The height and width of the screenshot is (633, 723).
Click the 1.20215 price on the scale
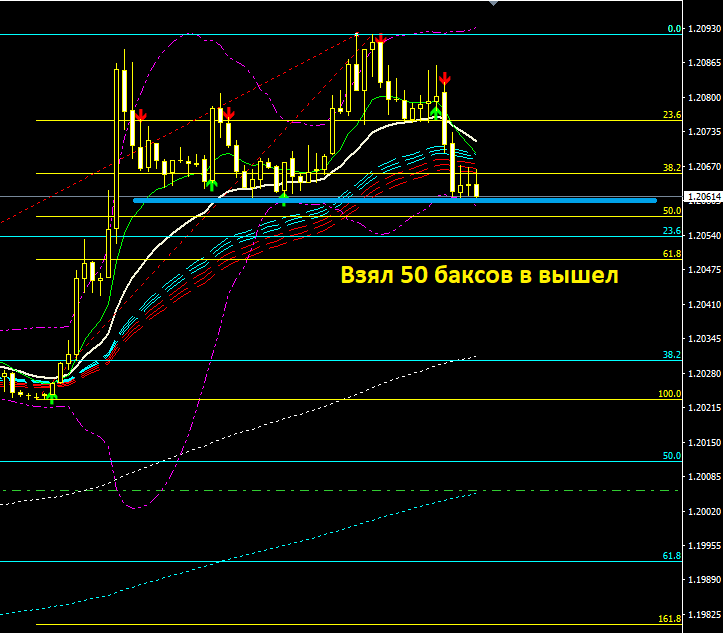coord(704,408)
